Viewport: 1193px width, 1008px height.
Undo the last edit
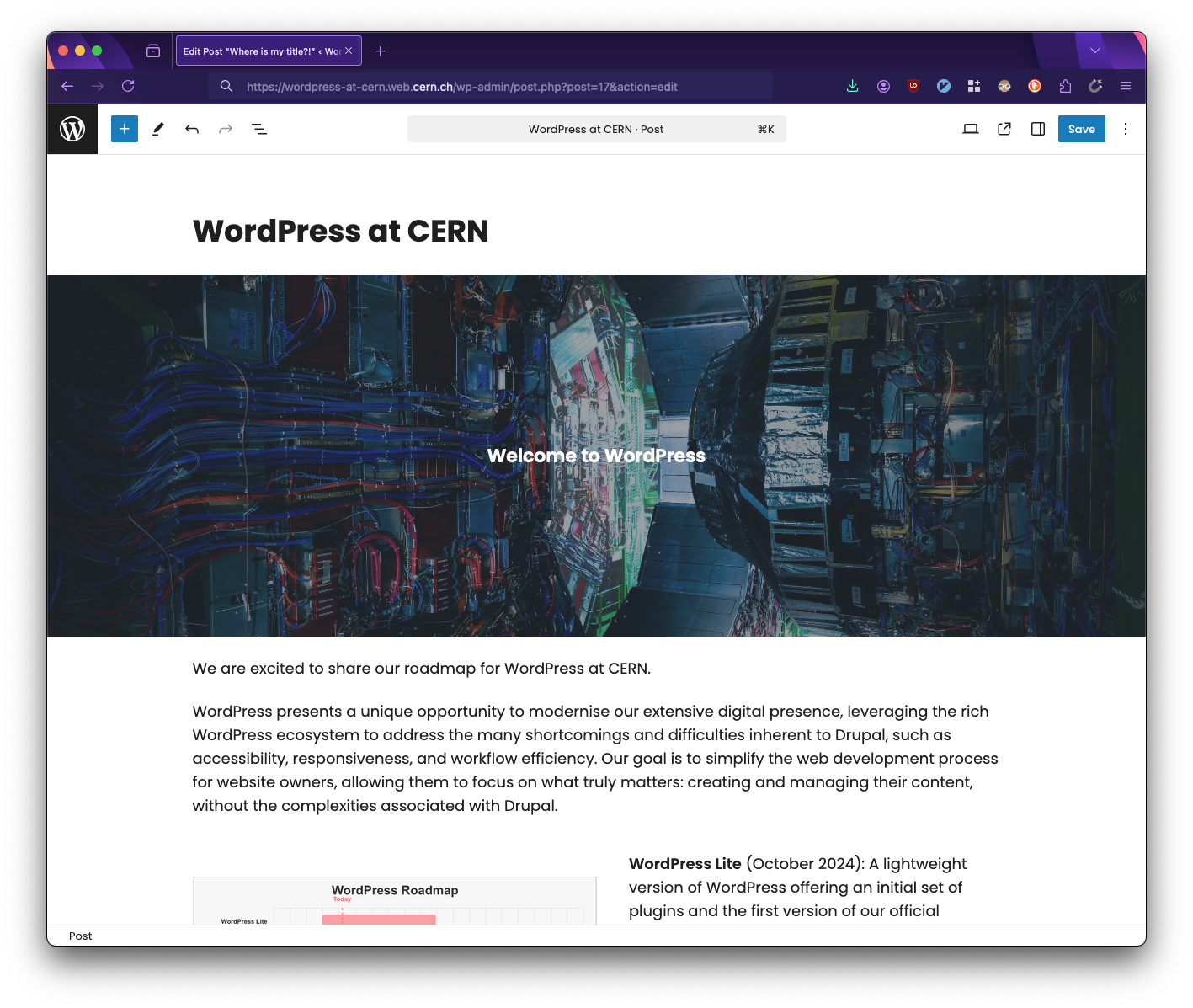pyautogui.click(x=192, y=129)
